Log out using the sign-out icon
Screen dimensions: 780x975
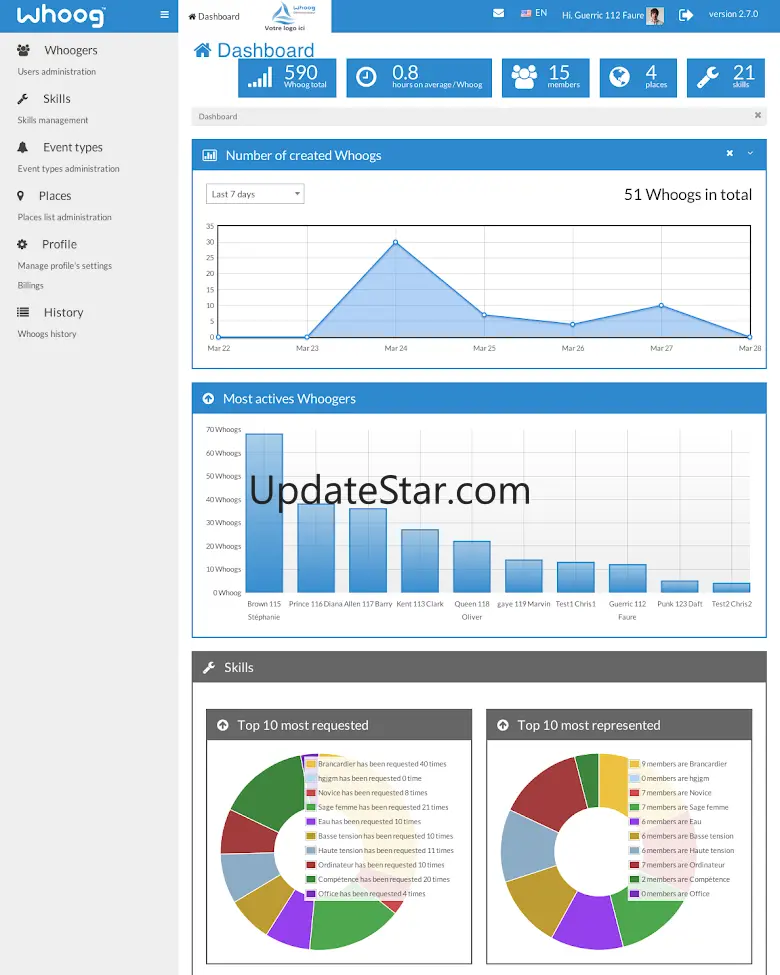(685, 15)
